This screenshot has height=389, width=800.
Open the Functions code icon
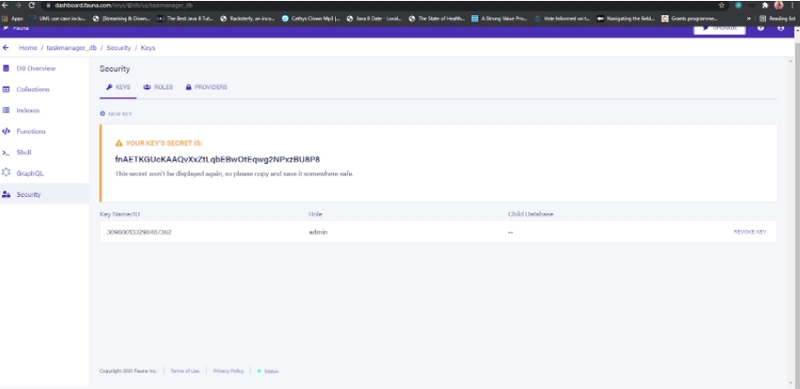tap(6, 131)
